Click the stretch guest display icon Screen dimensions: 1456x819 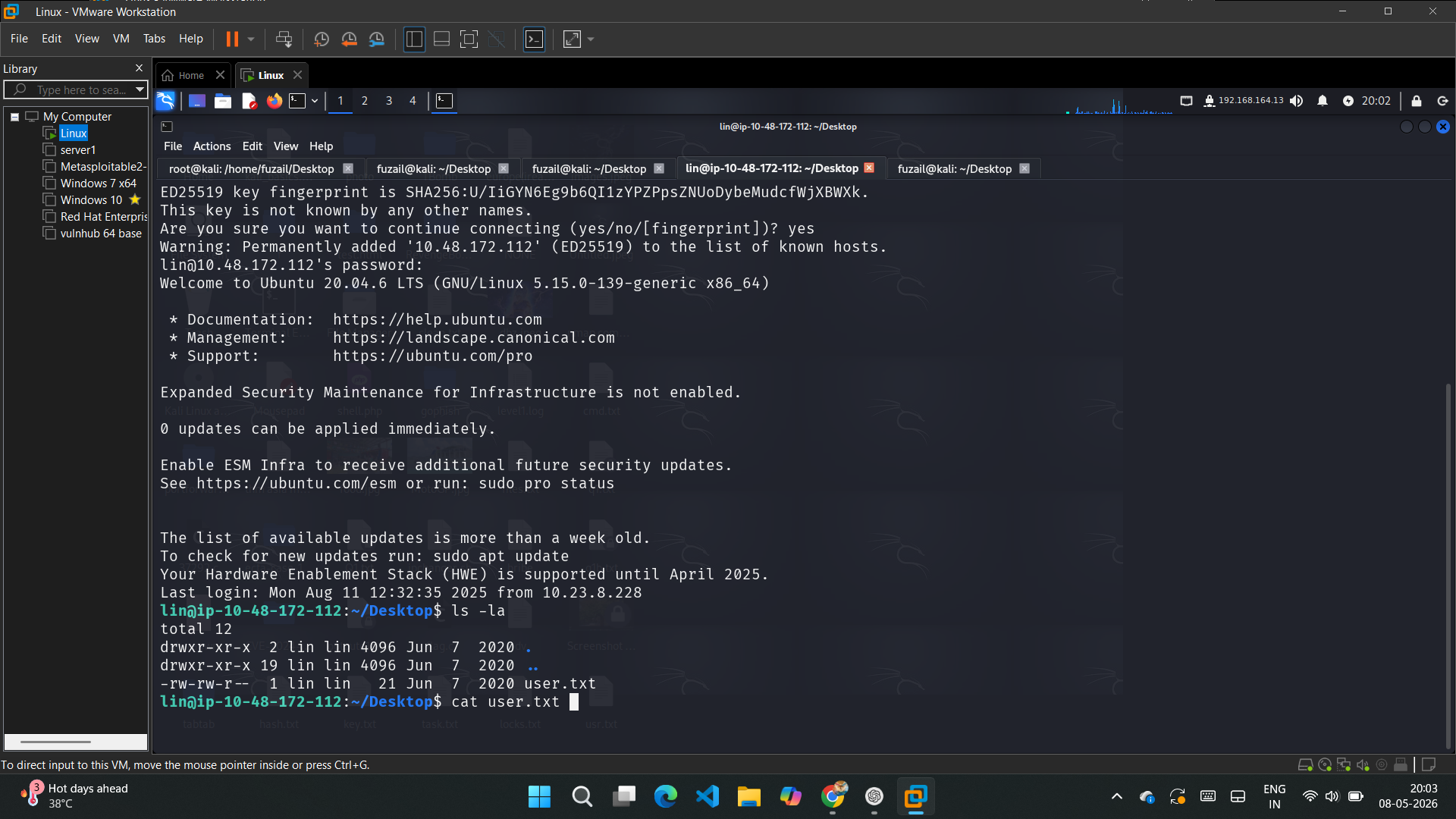click(x=572, y=39)
